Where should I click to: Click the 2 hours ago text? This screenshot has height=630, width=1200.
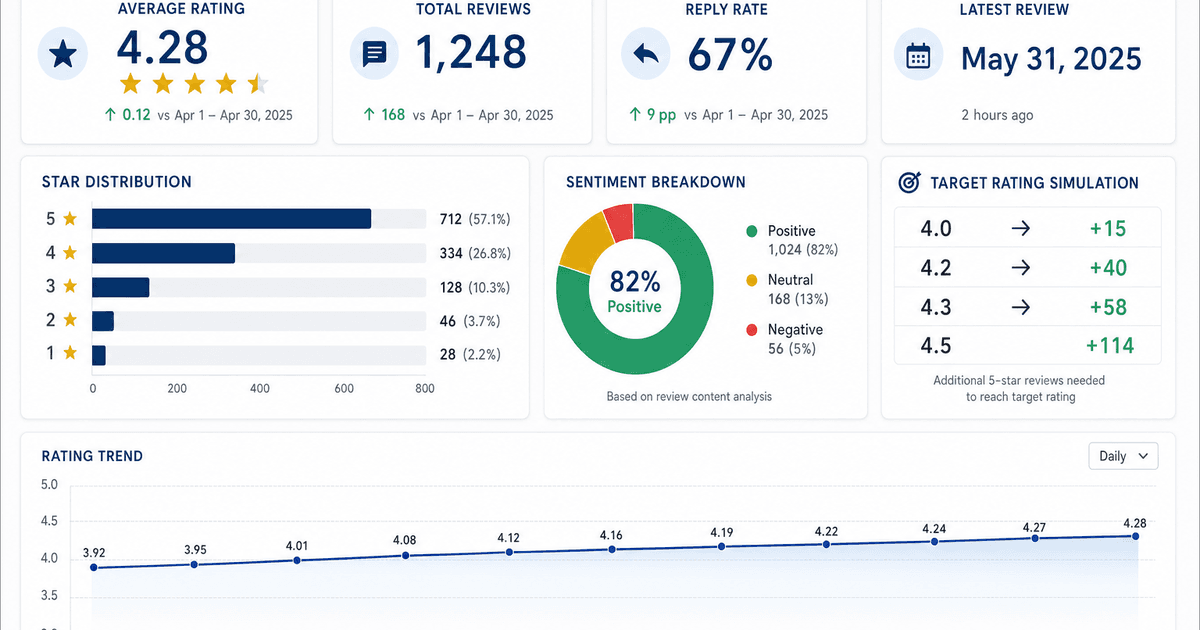pos(997,115)
